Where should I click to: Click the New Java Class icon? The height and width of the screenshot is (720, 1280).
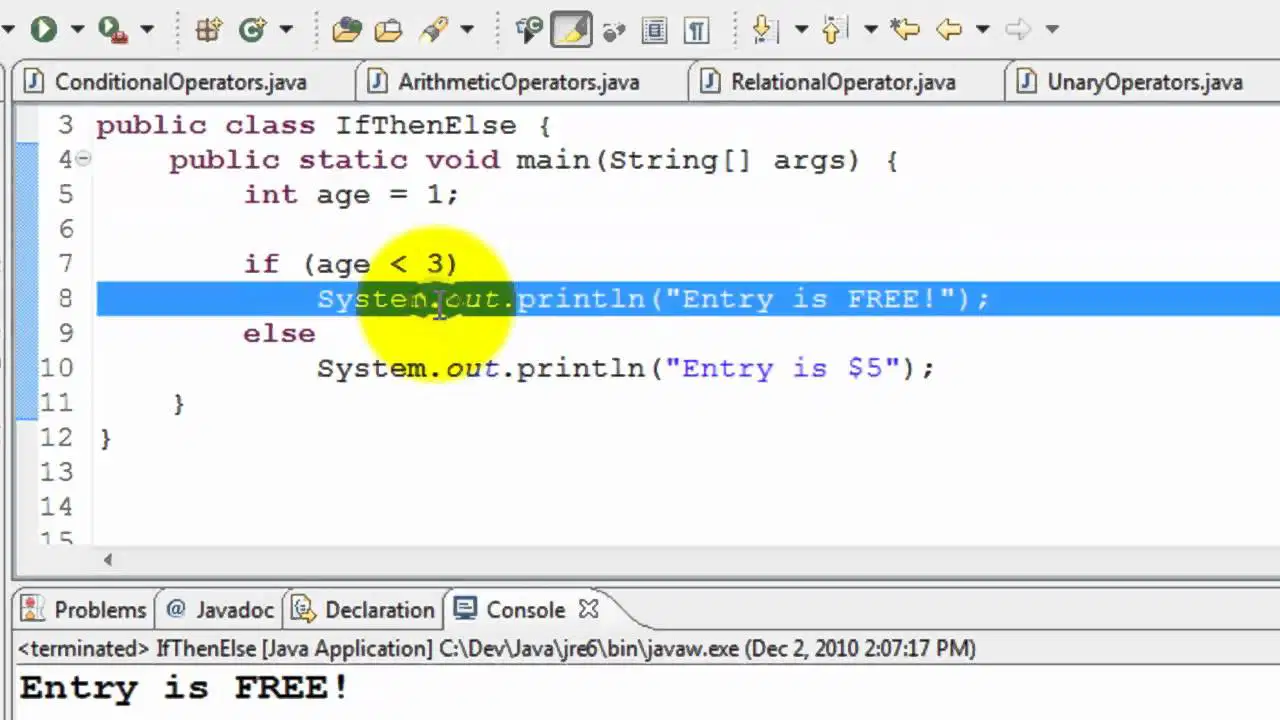252,29
